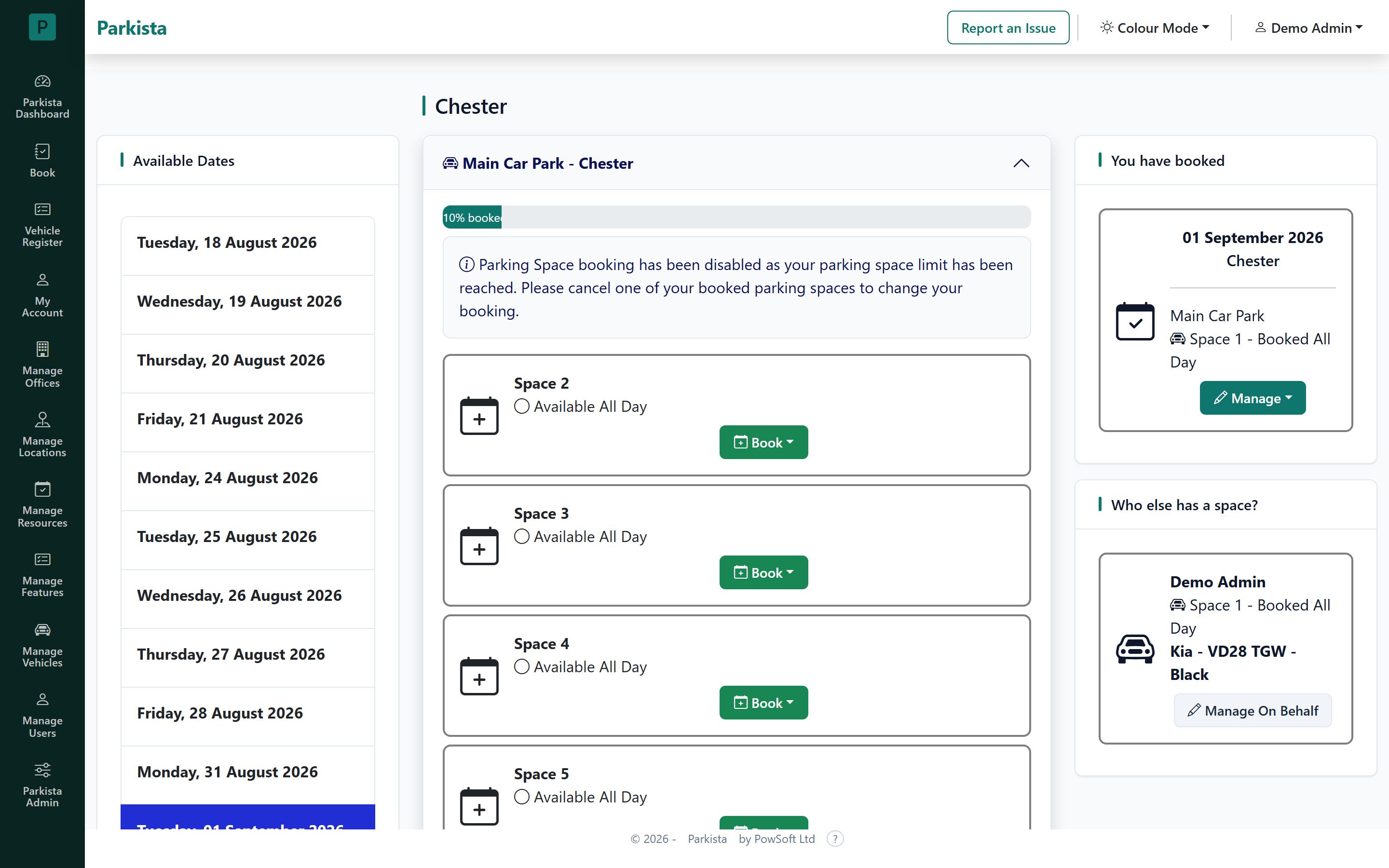Click the calendar-plus icon for Space 5
Screen dimensions: 1389x868
click(479, 807)
